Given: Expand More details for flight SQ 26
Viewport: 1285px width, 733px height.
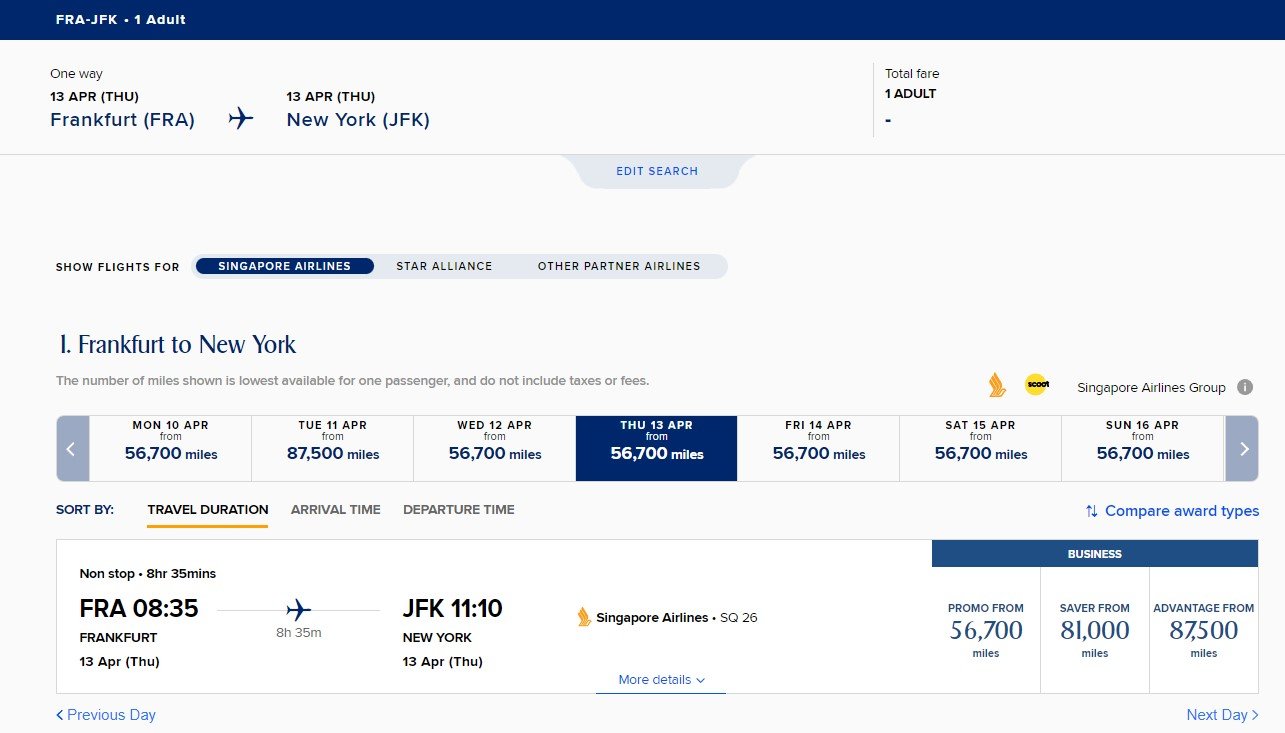Looking at the screenshot, I should pyautogui.click(x=661, y=680).
